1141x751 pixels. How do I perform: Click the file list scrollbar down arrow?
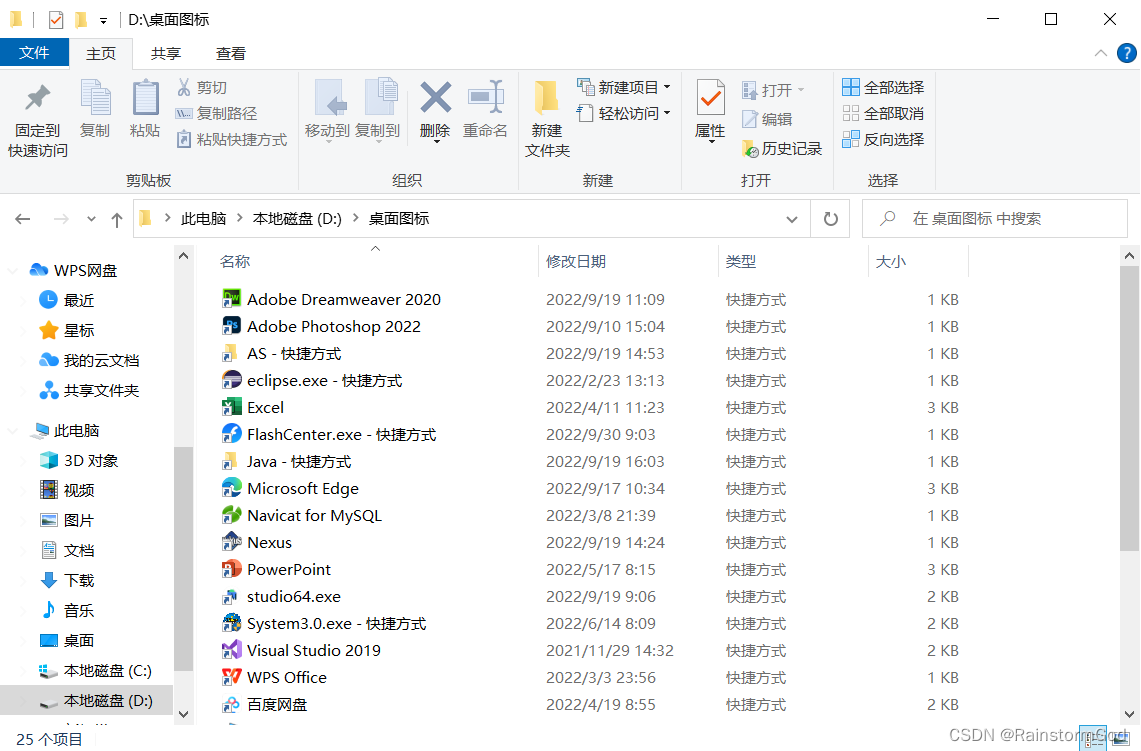point(1129,714)
